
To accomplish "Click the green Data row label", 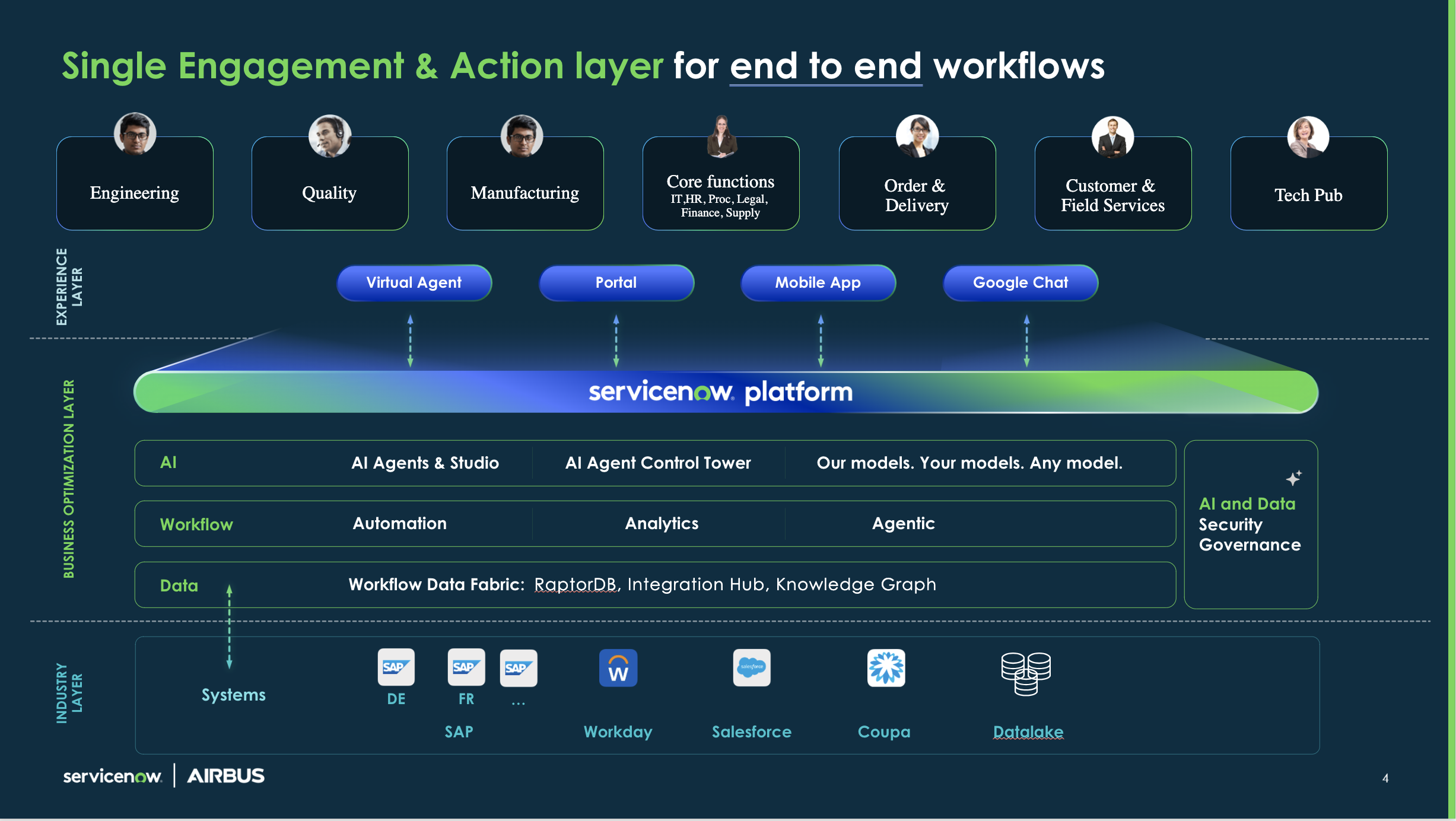I will [x=179, y=585].
